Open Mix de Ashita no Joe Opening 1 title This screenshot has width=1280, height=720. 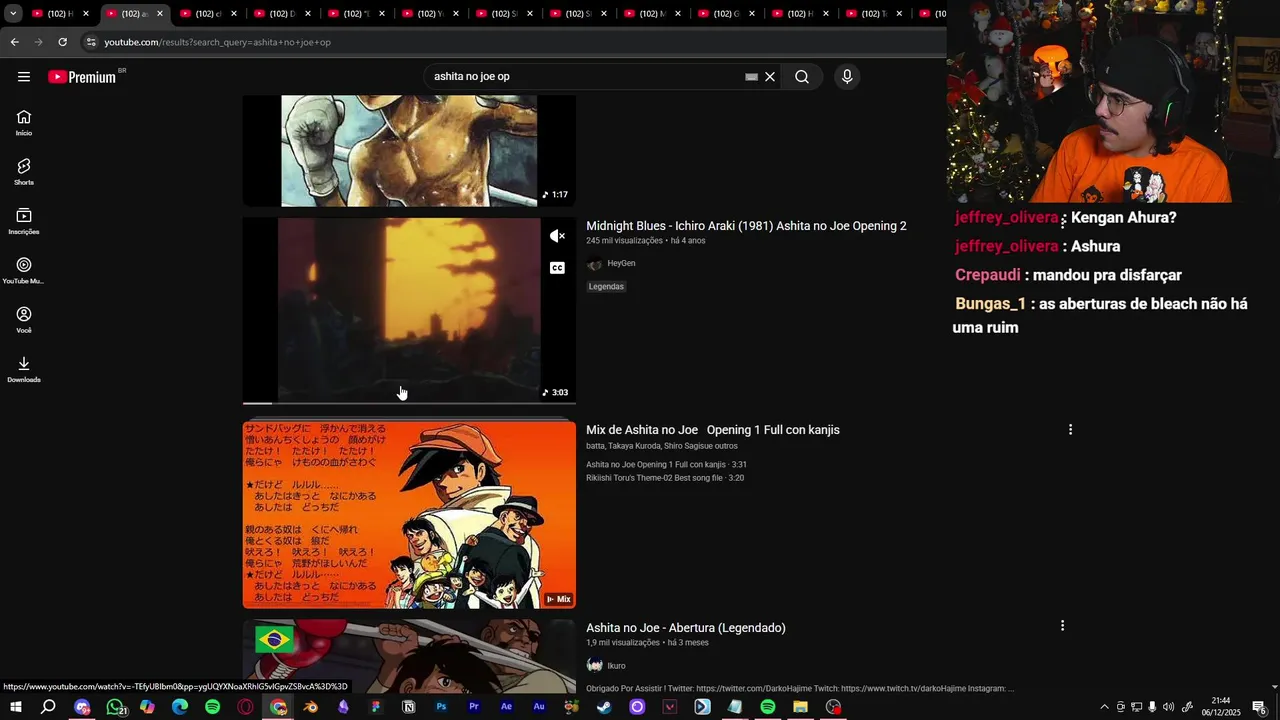tap(713, 430)
